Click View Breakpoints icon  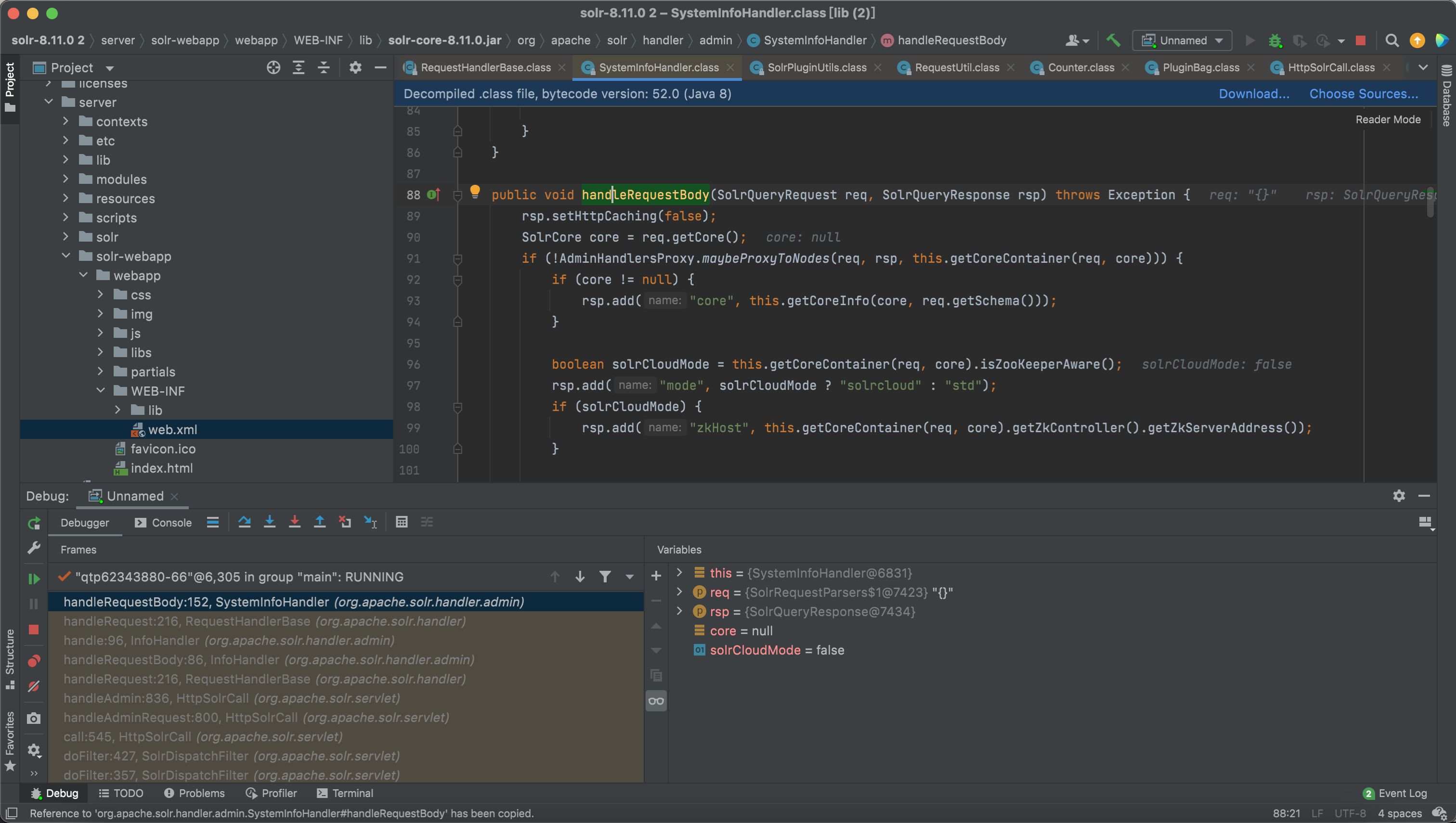pos(34,661)
